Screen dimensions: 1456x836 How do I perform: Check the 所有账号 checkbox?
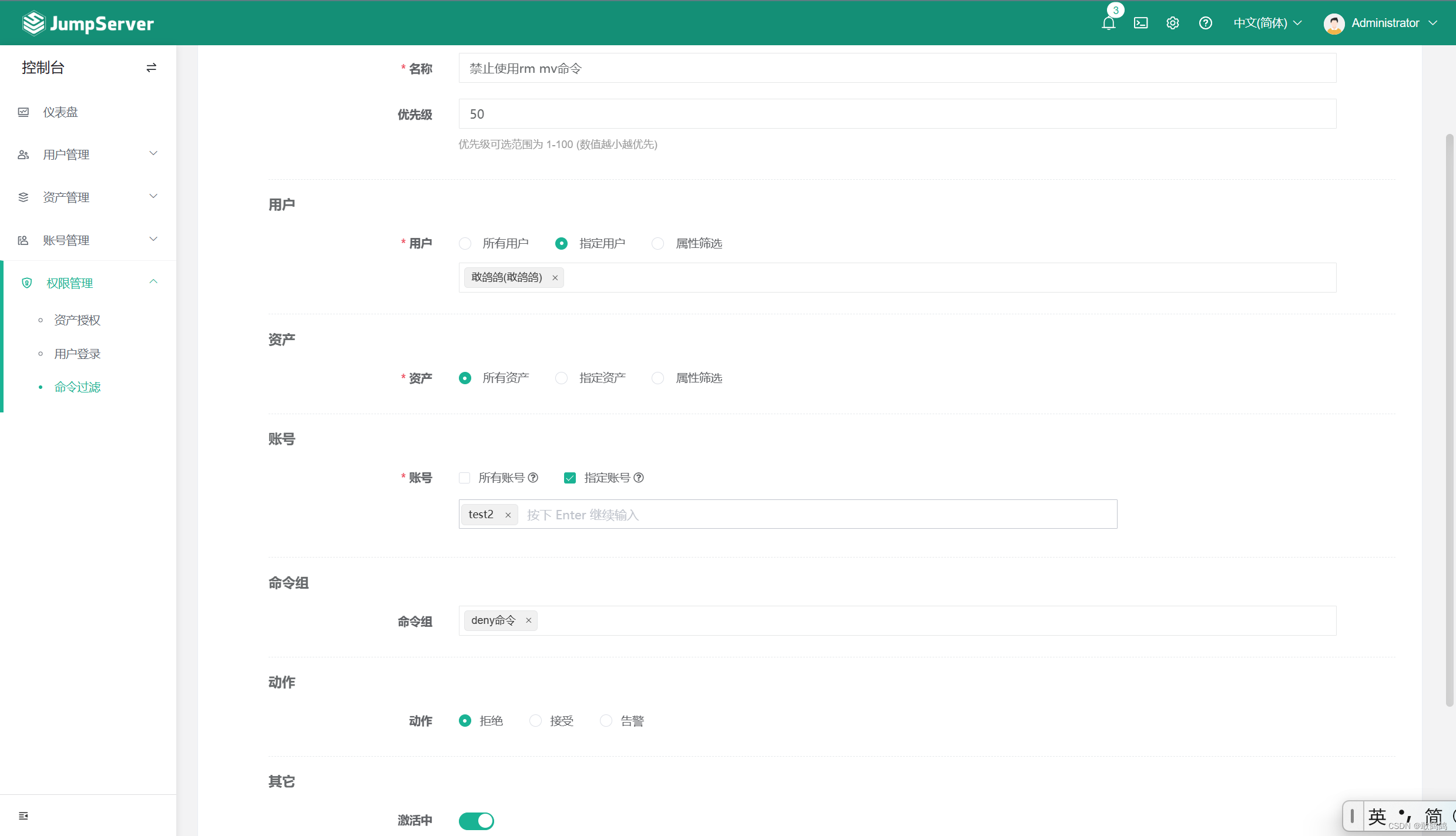(x=465, y=478)
